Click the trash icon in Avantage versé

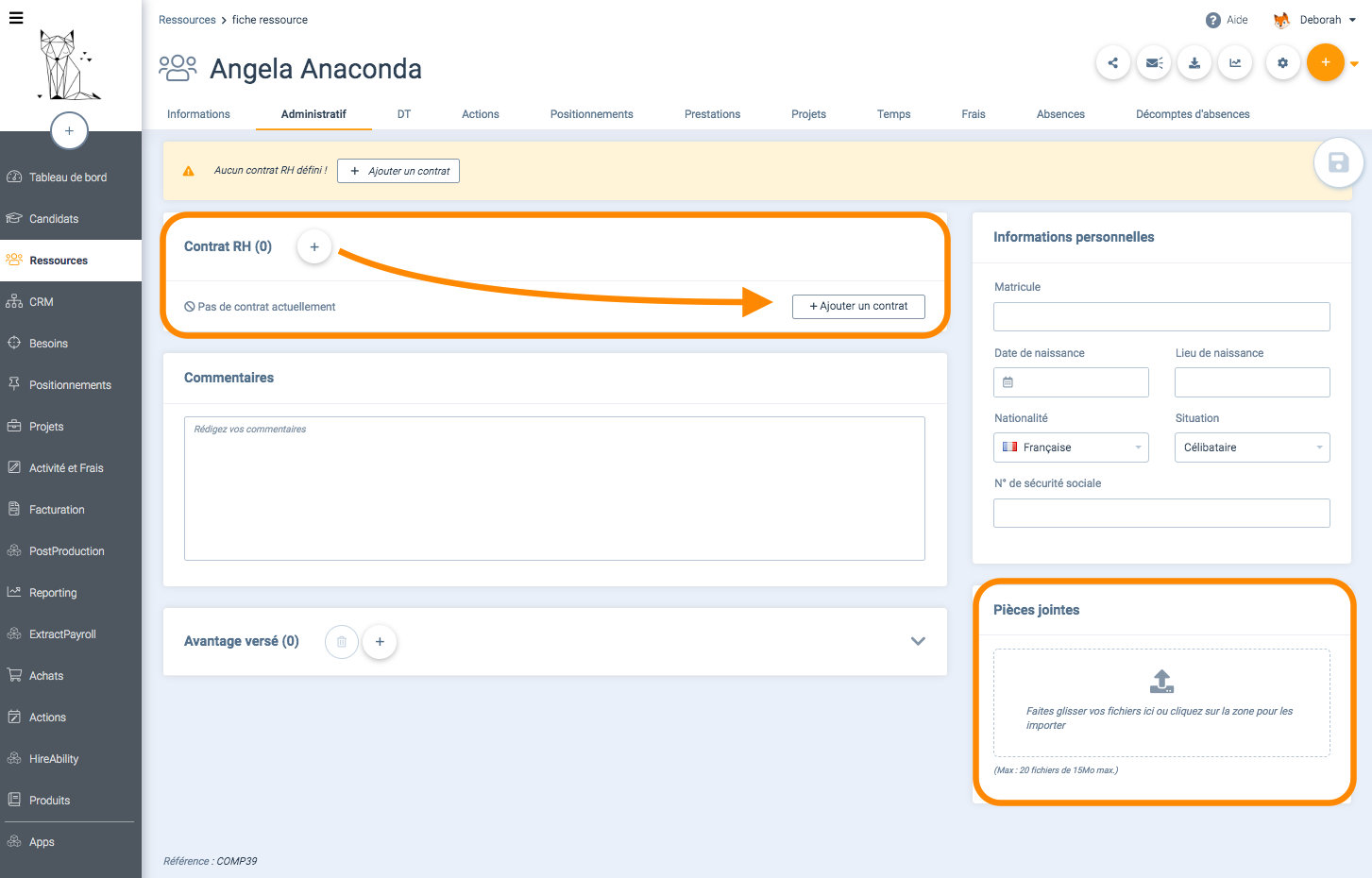342,641
